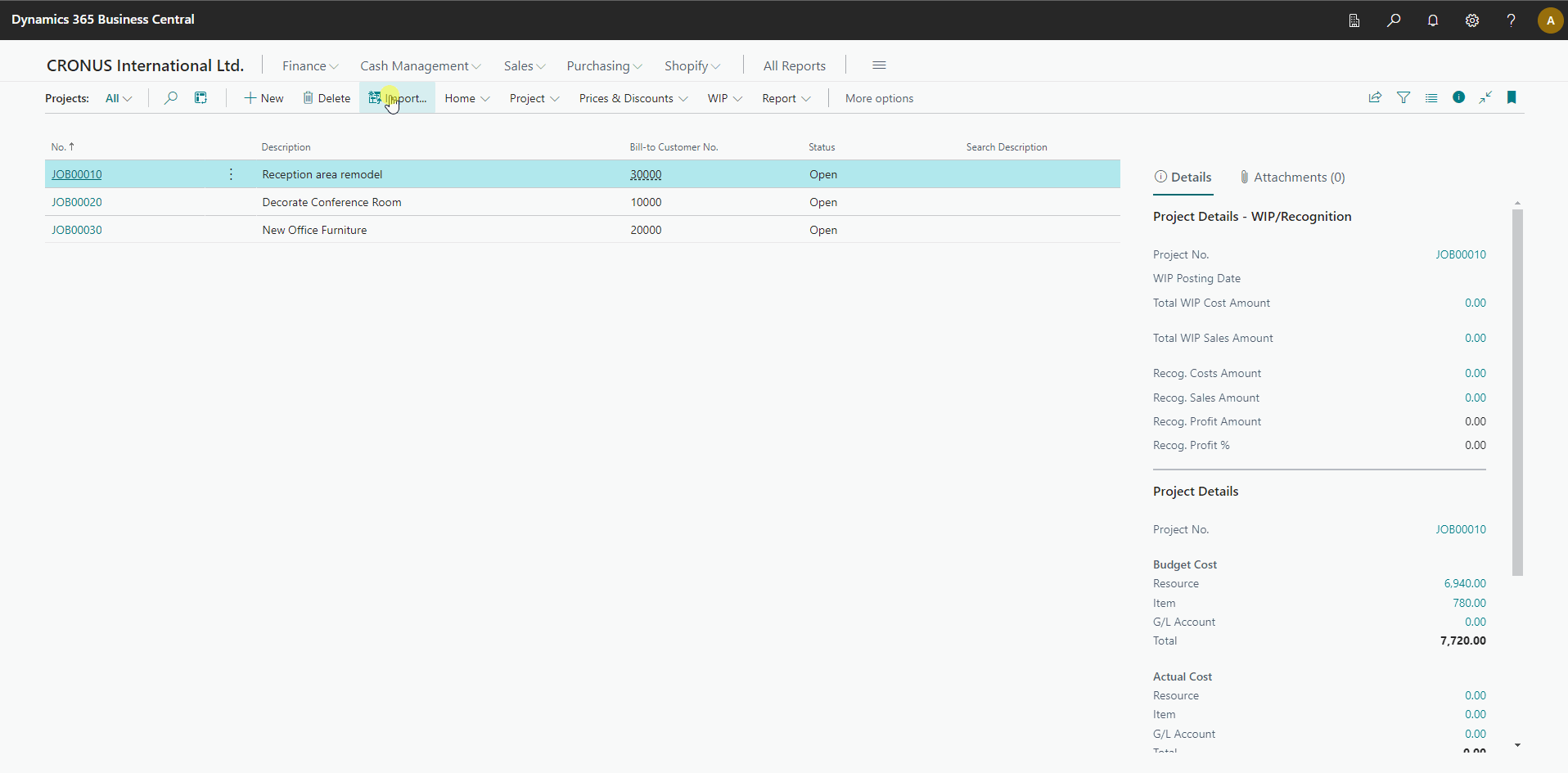Viewport: 1568px width, 773px height.
Task: Open the report finder icon in header
Action: pyautogui.click(x=1354, y=20)
